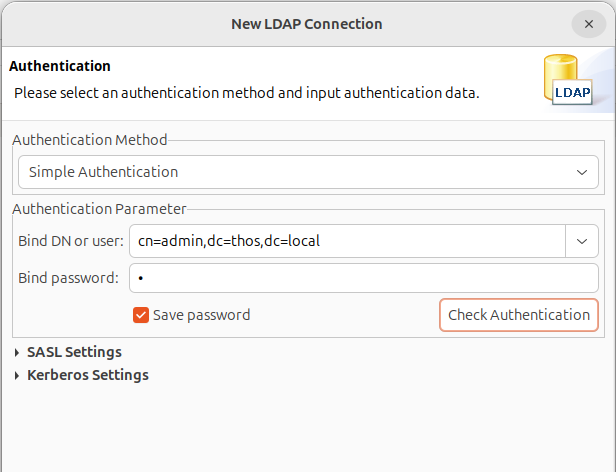Toggle the Save password checkbox
Viewport: 616px width, 472px height.
click(141, 315)
